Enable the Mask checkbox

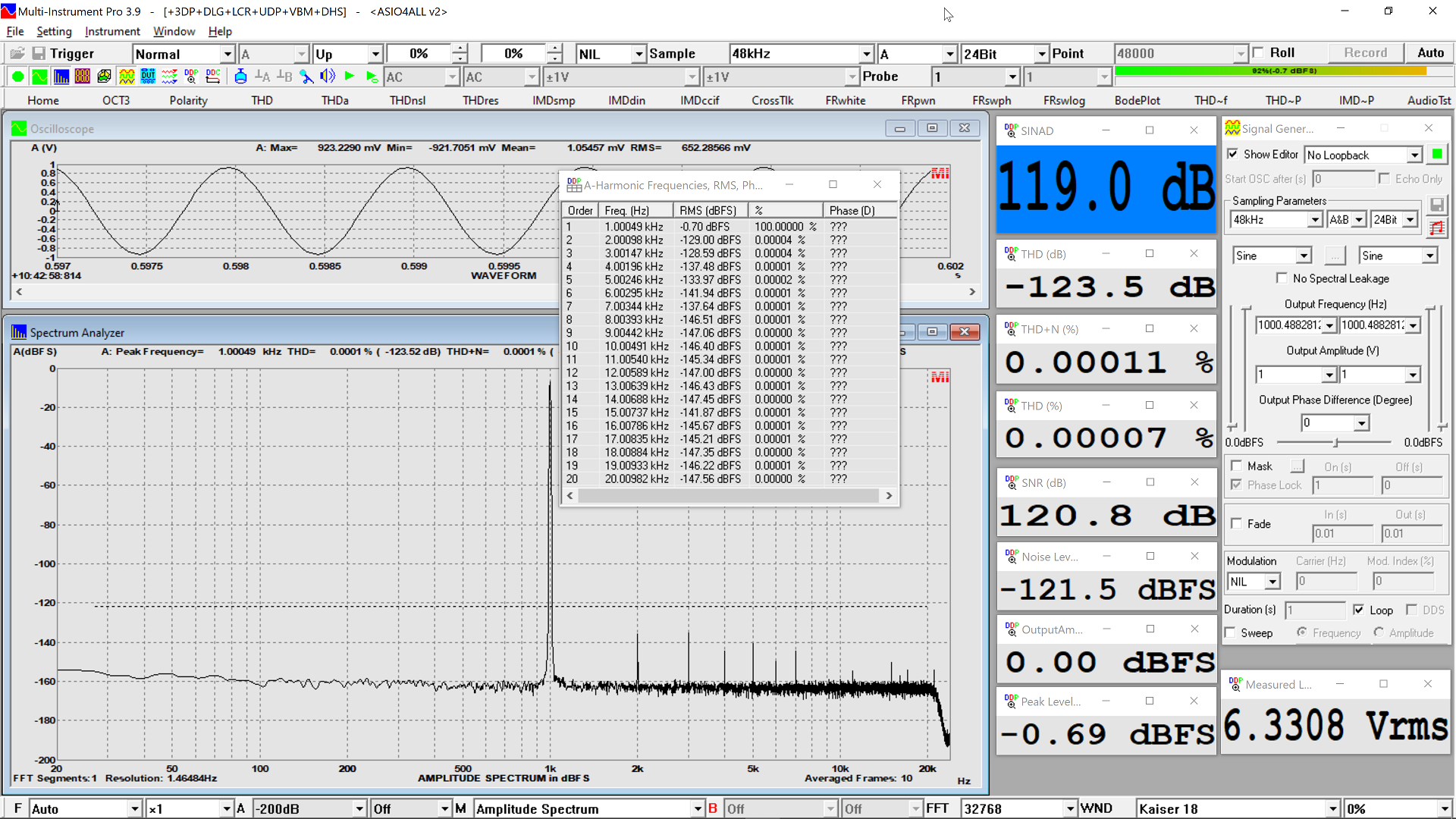tap(1236, 466)
